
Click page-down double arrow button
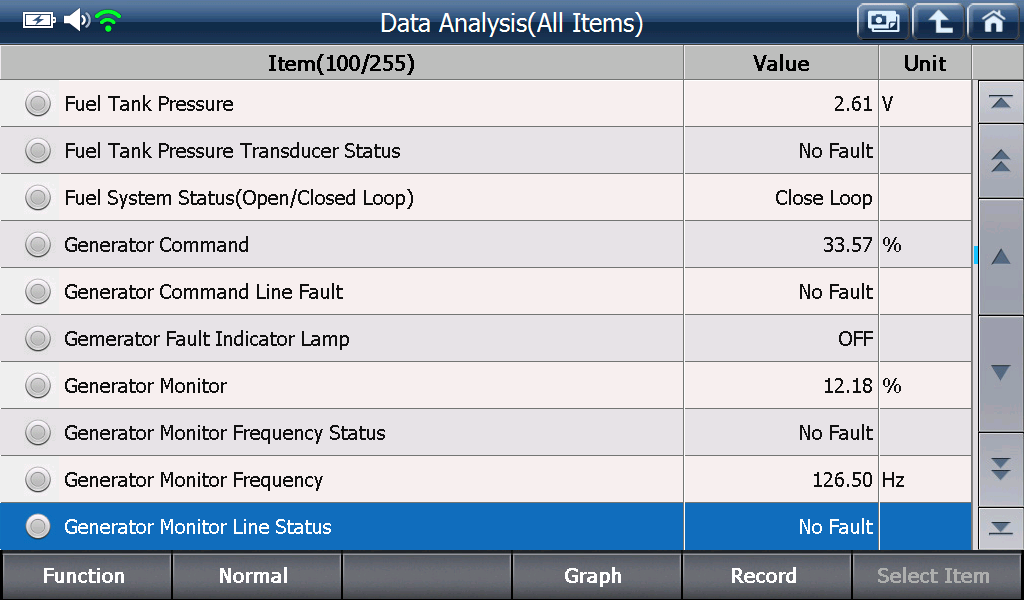pos(1000,469)
